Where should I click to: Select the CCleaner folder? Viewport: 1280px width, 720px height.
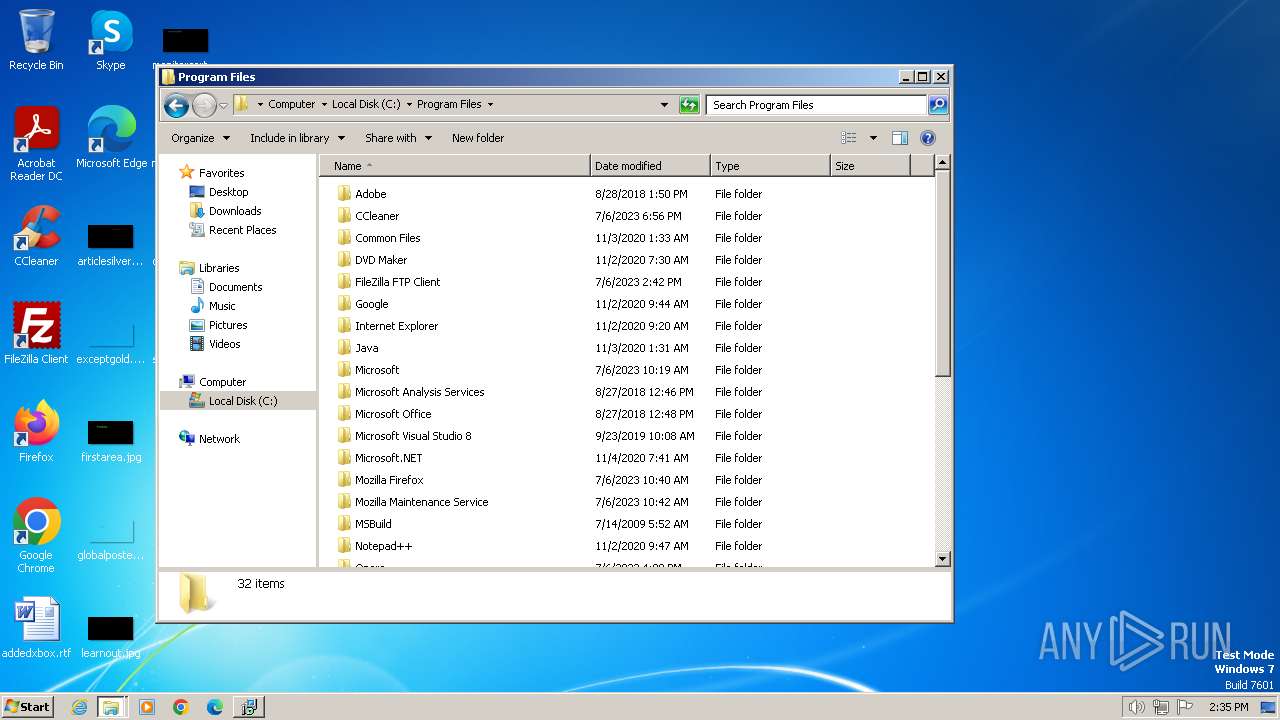click(x=377, y=216)
